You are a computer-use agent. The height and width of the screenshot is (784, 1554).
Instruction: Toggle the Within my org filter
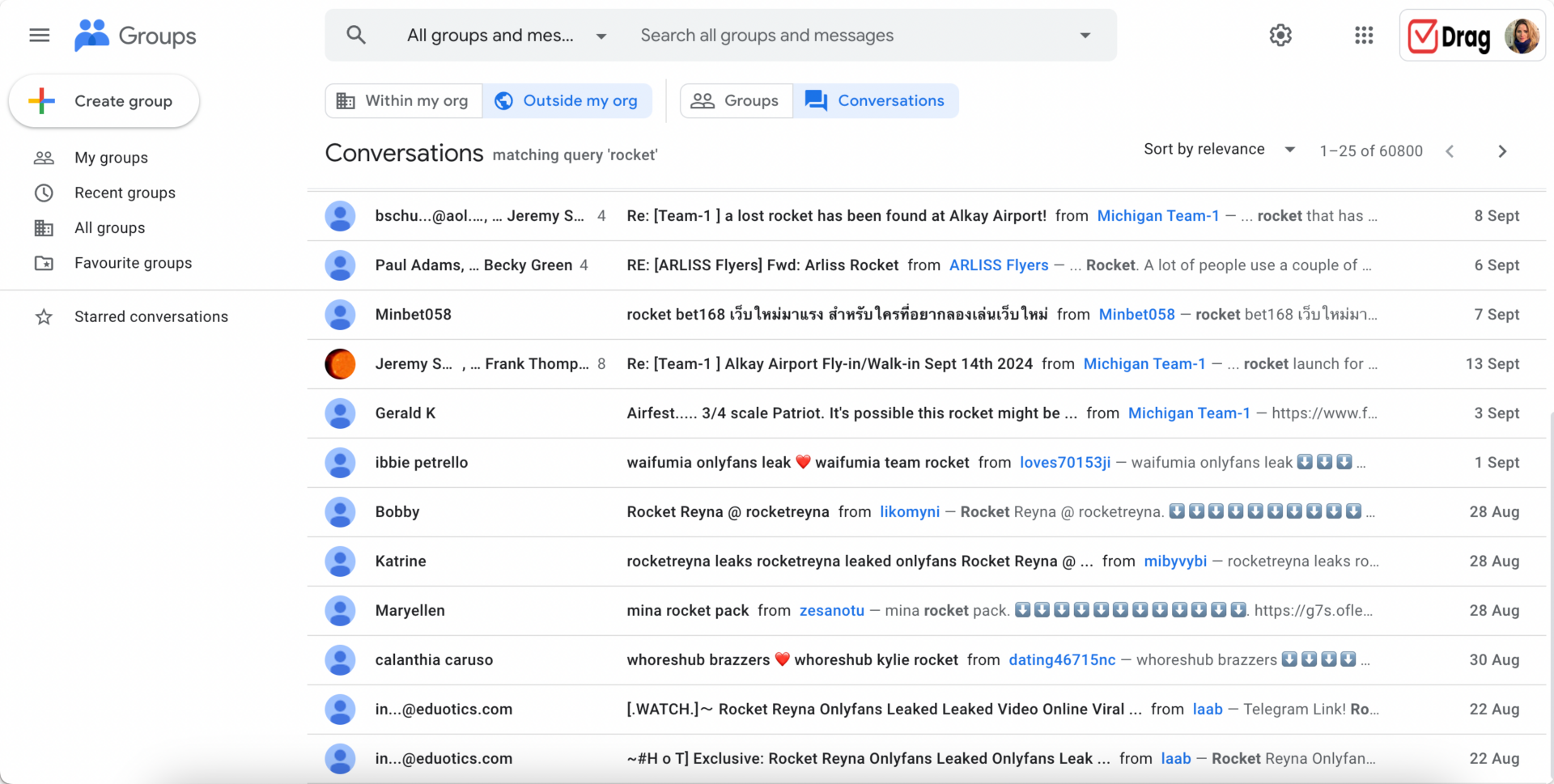point(404,101)
